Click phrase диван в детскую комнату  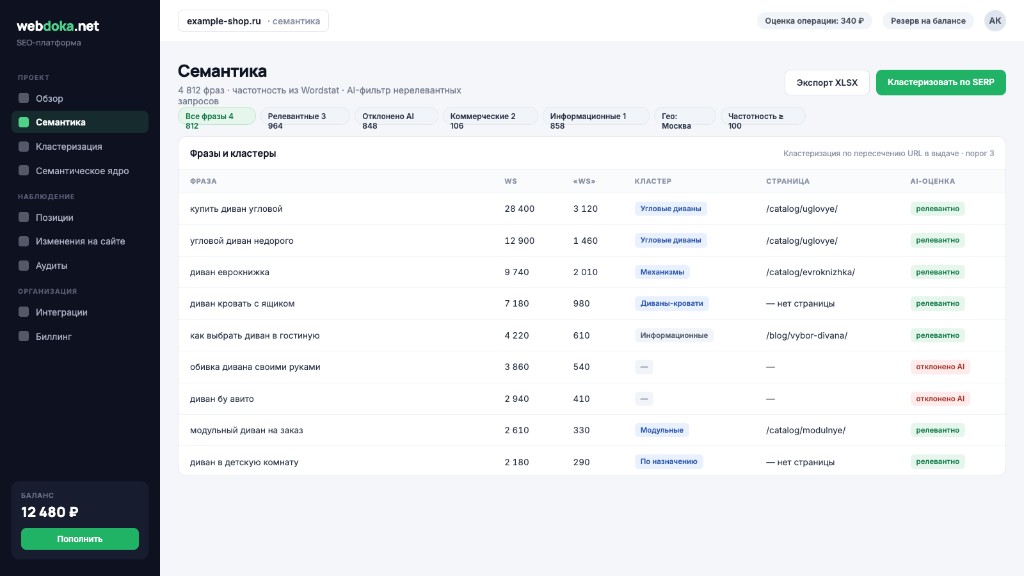(244, 462)
